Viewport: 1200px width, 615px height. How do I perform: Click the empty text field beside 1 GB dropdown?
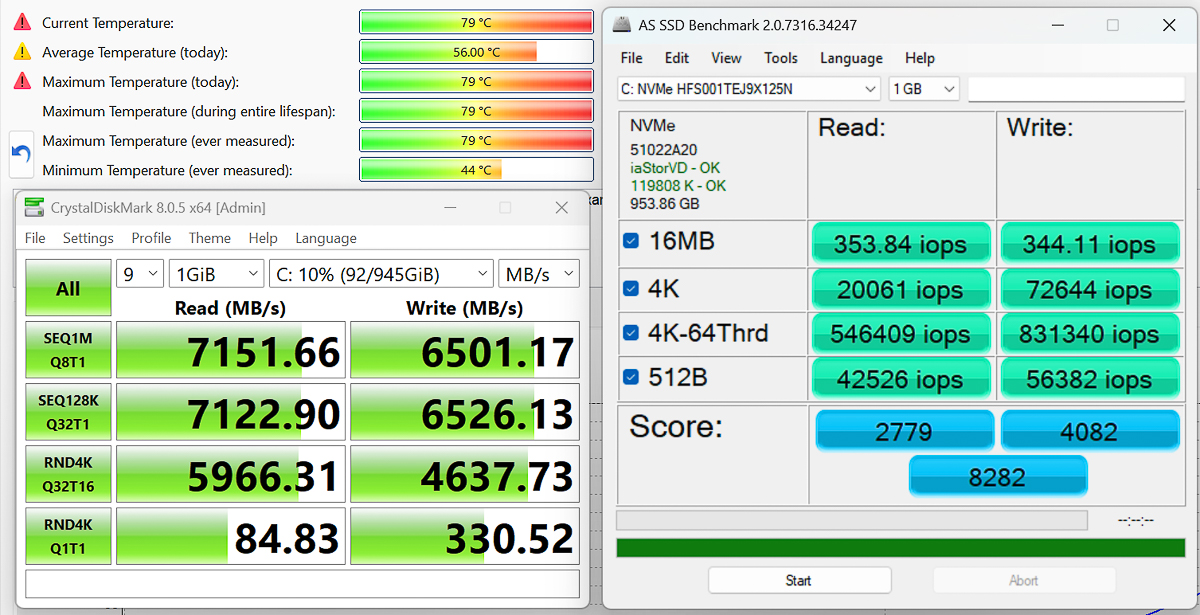pos(1076,89)
